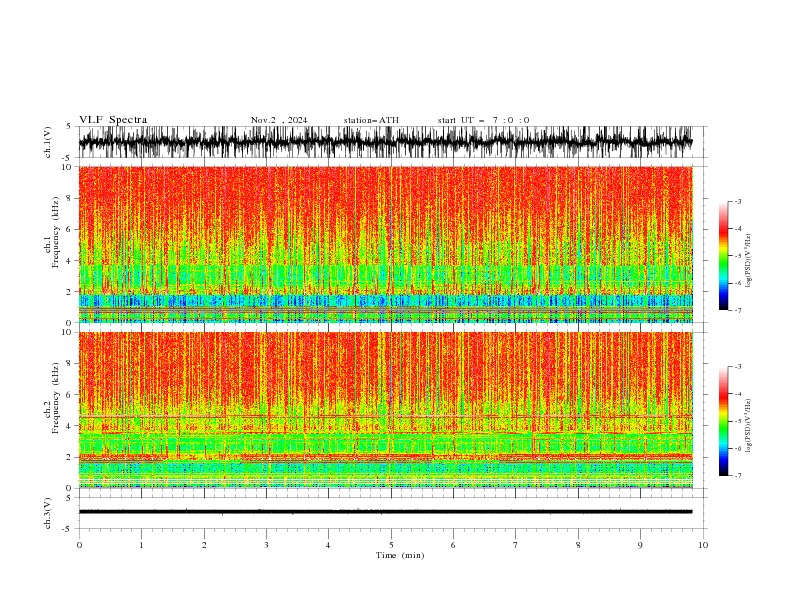Click the ch.1 color bar log(PSD) label
Screen dimensions: 792x612
click(x=749, y=261)
